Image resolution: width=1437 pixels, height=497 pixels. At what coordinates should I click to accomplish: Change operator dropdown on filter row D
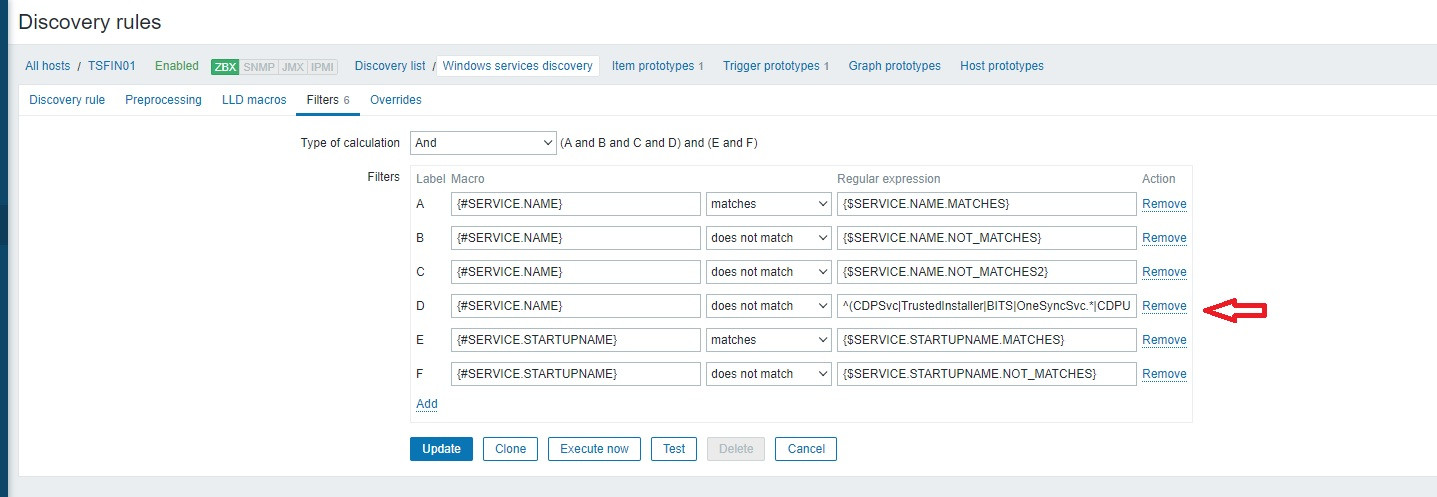click(768, 306)
